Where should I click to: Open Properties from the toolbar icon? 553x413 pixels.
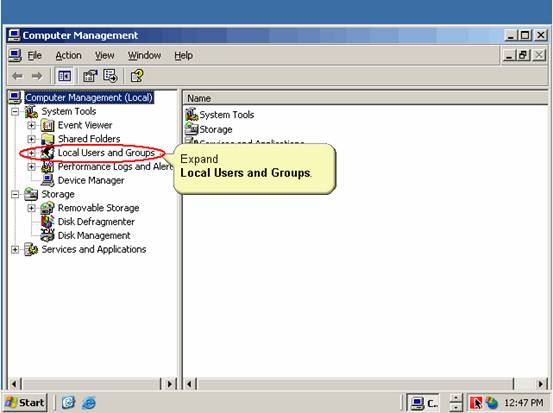tap(90, 76)
